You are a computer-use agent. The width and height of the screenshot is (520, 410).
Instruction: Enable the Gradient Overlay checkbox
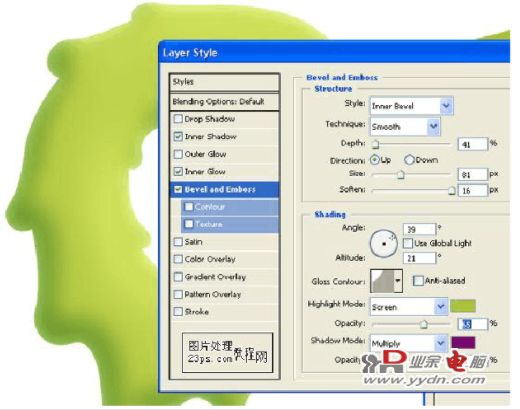(178, 277)
